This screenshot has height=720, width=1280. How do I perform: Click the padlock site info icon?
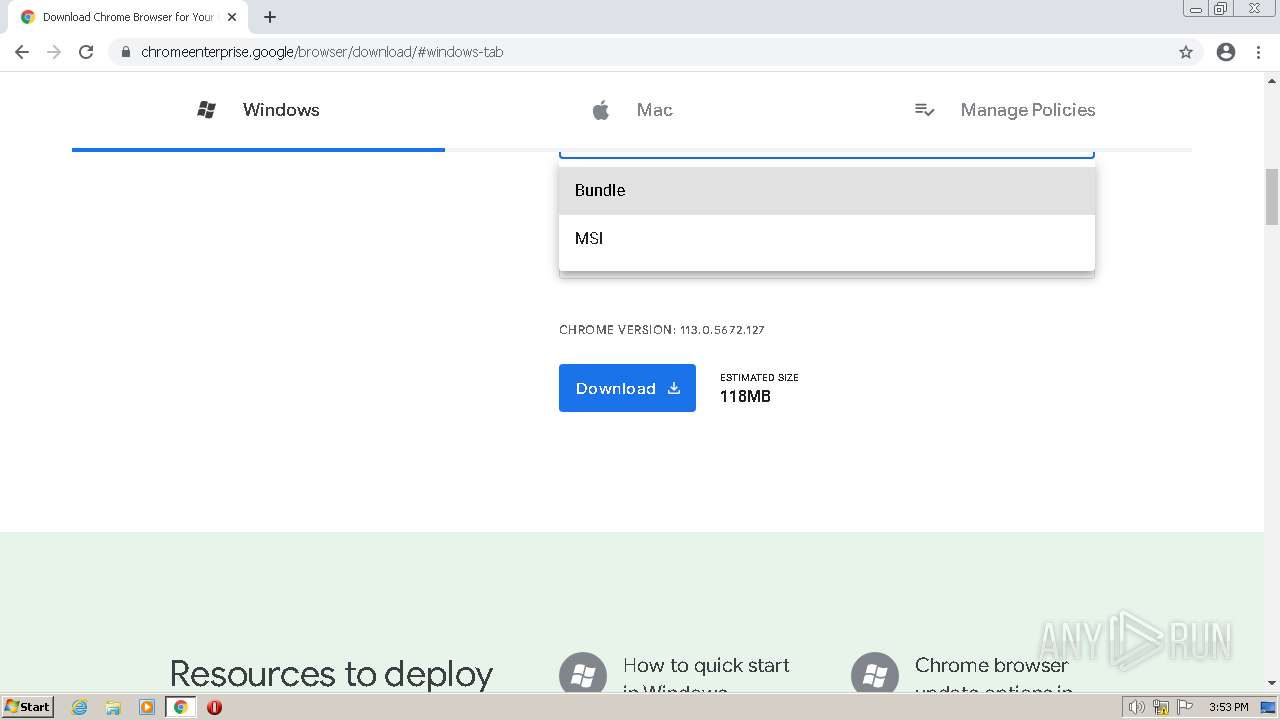click(126, 52)
